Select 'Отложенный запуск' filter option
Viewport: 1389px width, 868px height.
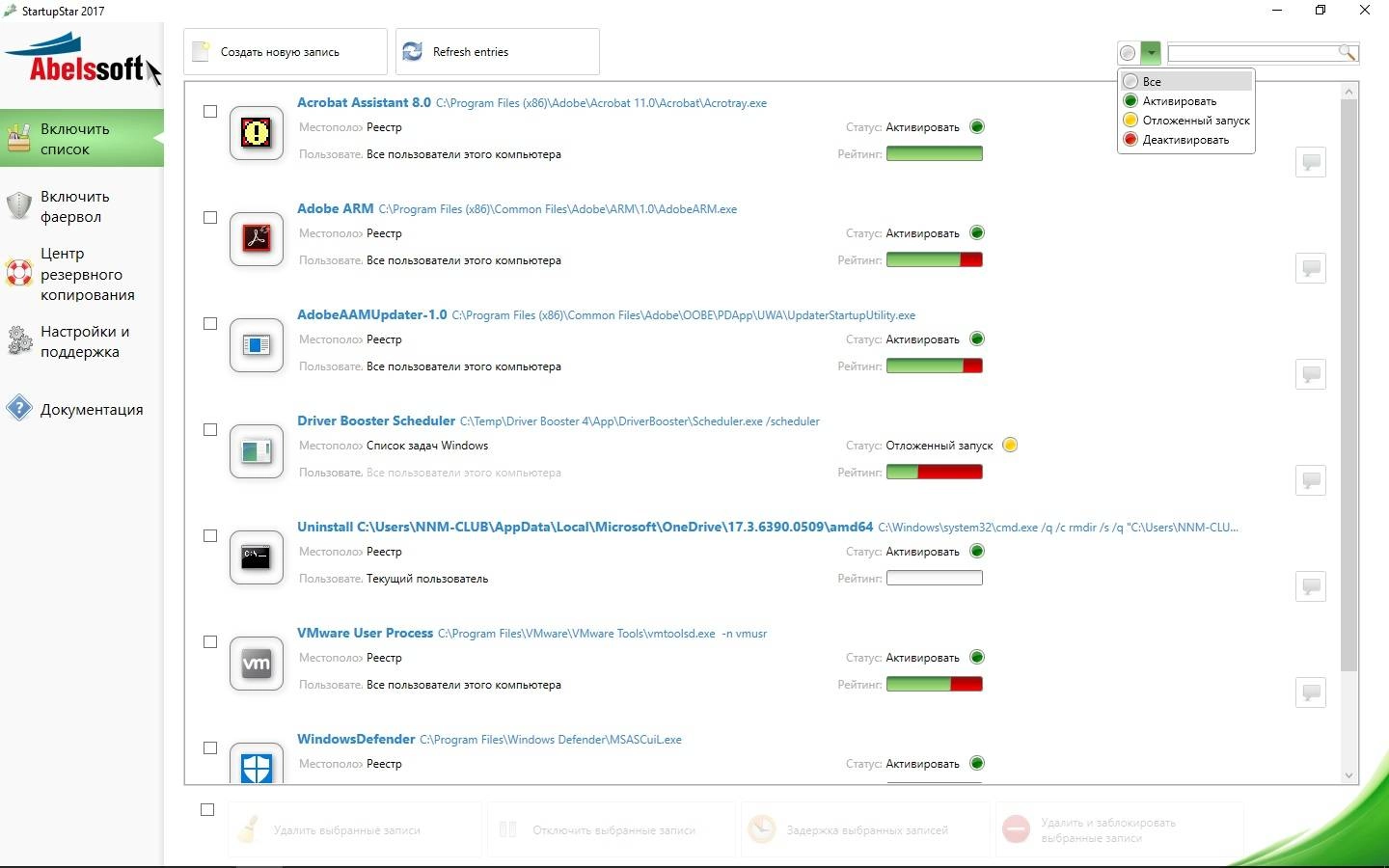(1186, 120)
